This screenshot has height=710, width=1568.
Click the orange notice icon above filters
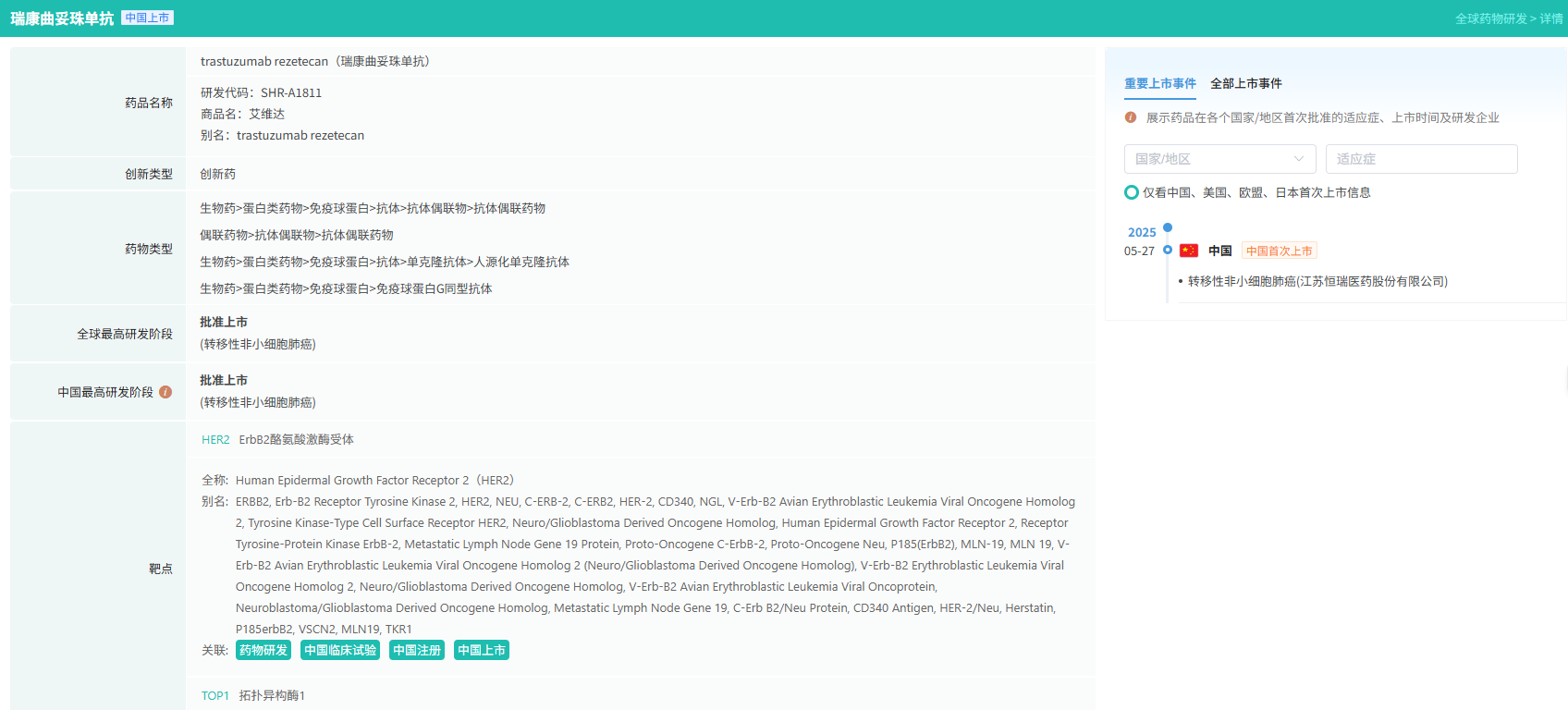tap(1131, 117)
